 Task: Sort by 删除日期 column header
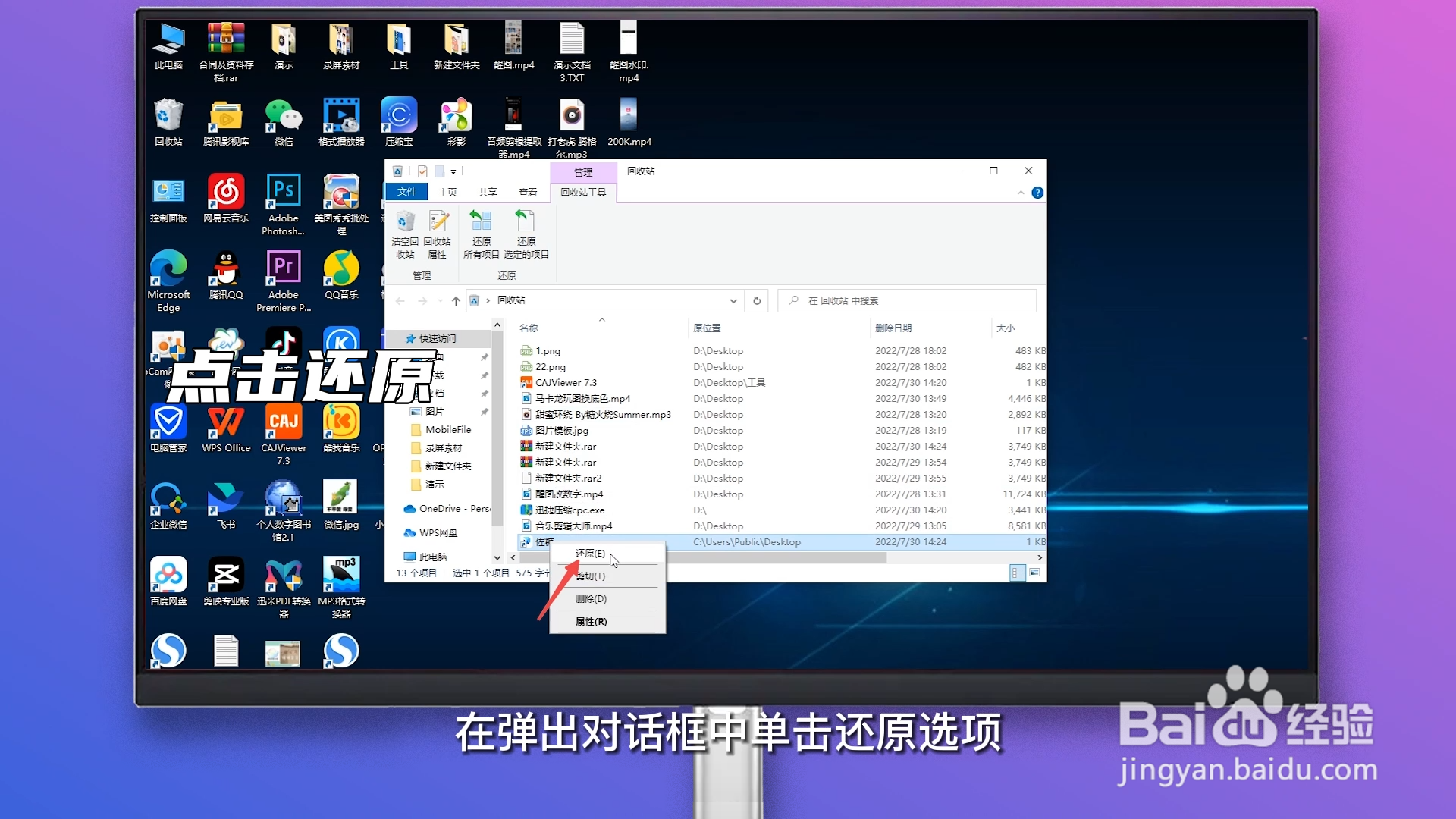pos(893,328)
